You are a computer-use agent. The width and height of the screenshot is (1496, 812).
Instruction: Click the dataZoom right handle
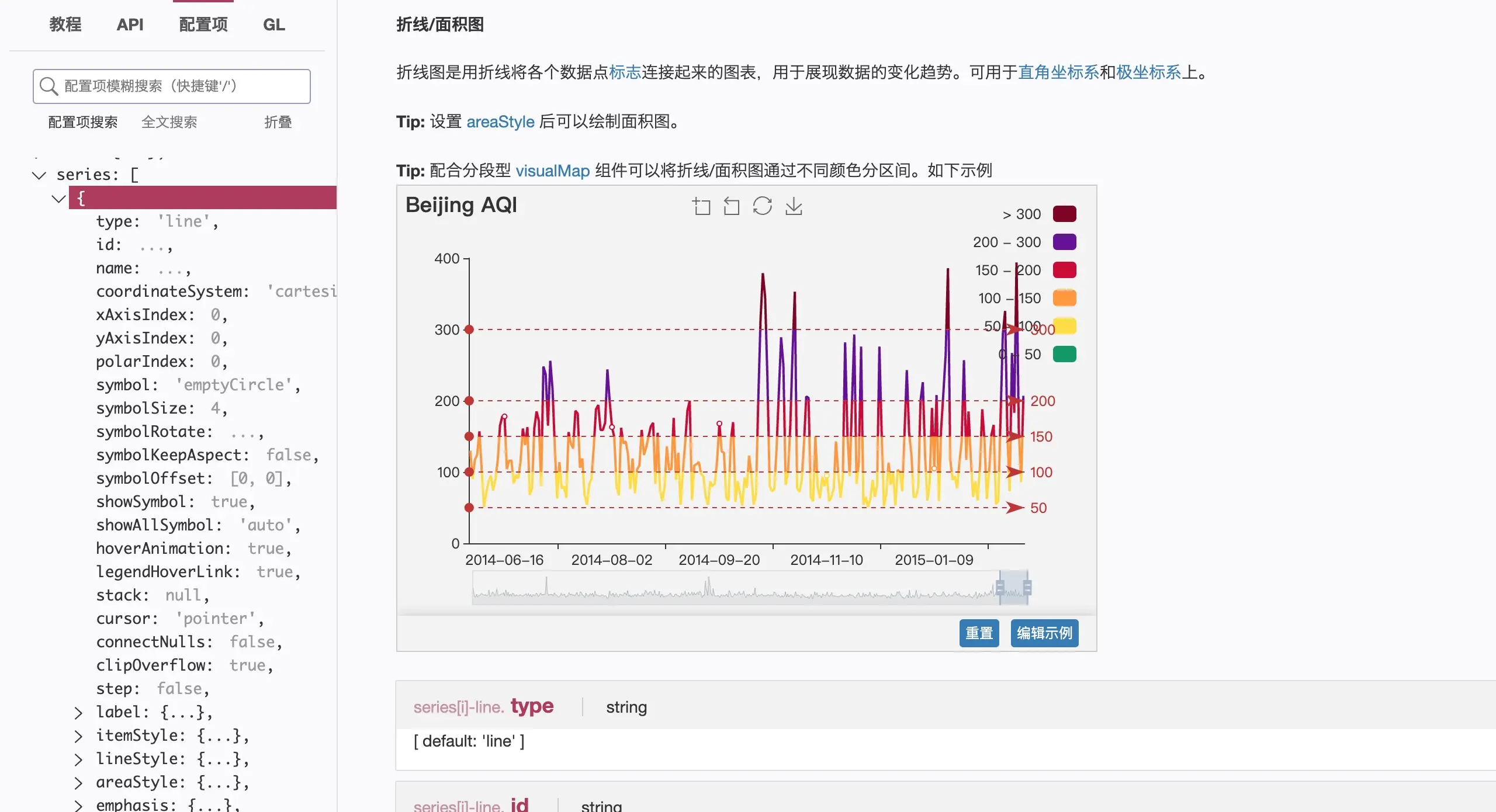point(1027,588)
